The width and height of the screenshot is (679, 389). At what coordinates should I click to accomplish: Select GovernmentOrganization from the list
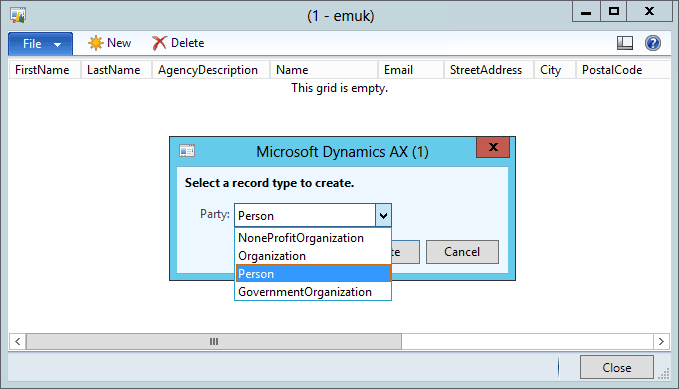(x=313, y=292)
